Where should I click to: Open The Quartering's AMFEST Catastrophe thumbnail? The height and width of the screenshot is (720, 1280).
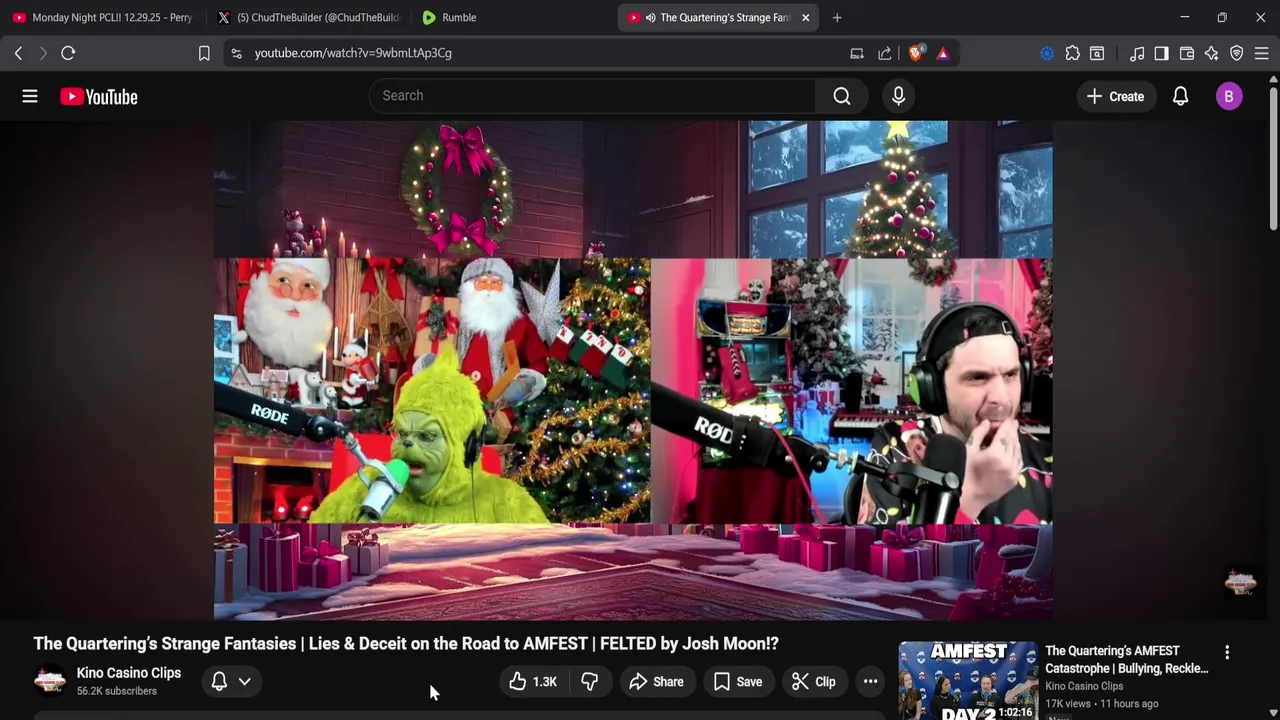pyautogui.click(x=968, y=680)
